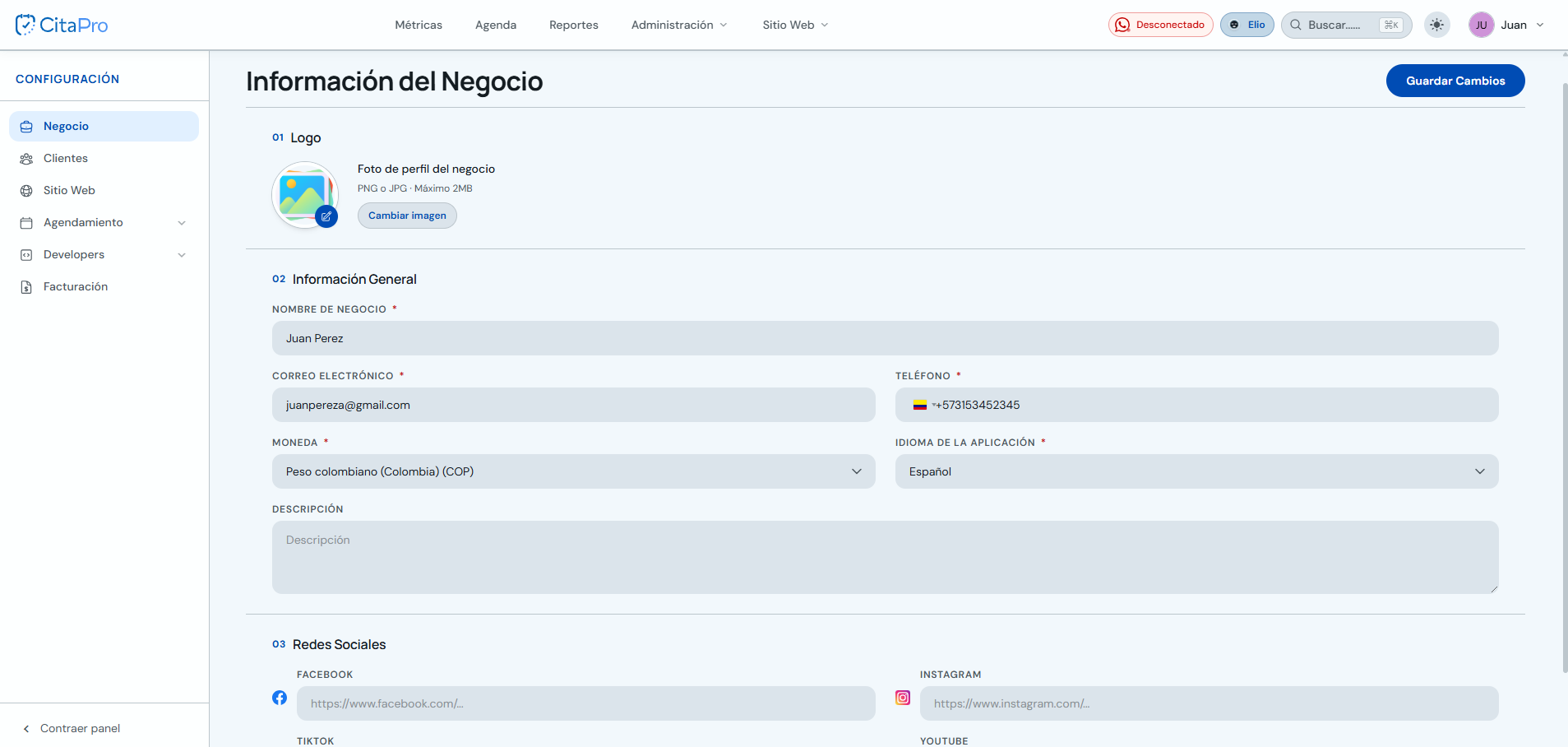Image resolution: width=1568 pixels, height=747 pixels.
Task: Click the Instagram URL field
Action: coord(1209,703)
